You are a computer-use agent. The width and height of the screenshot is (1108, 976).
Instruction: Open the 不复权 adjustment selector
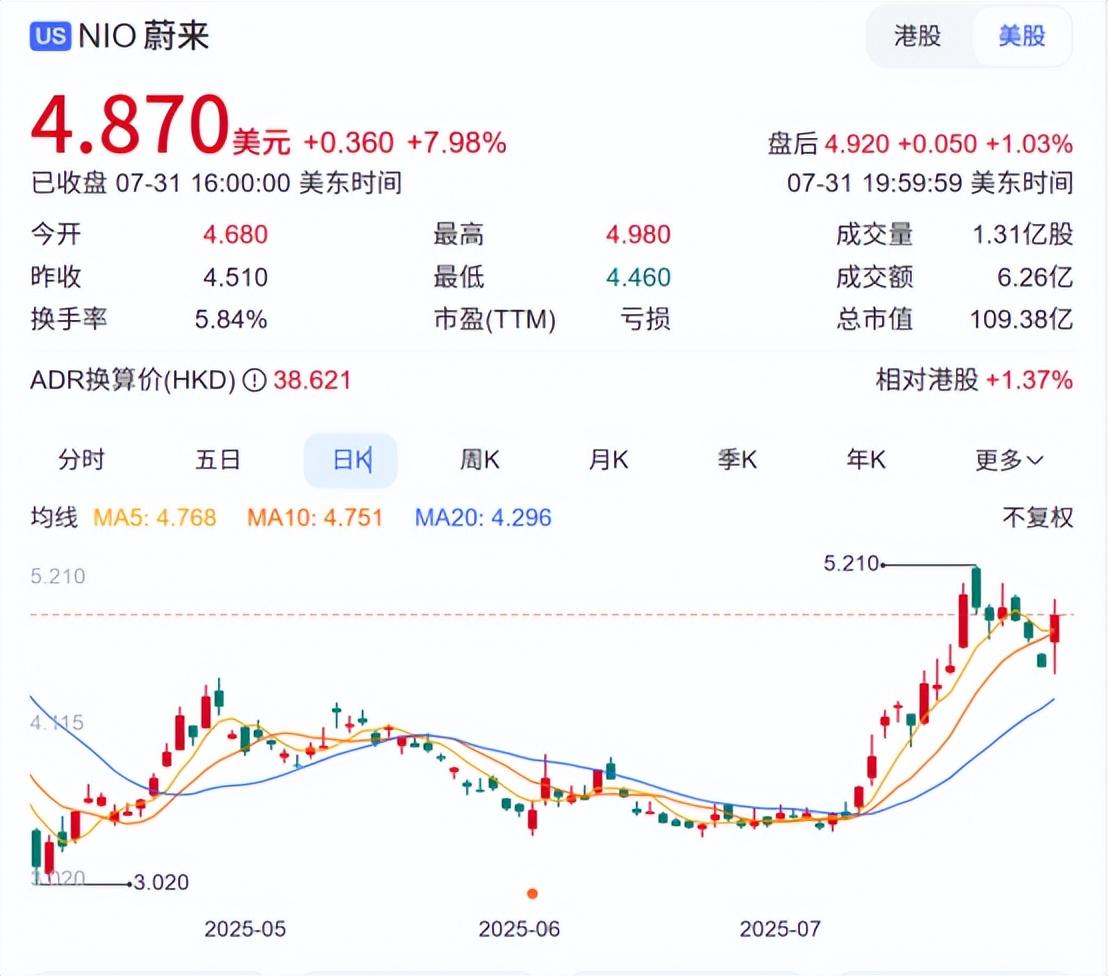pos(1037,517)
